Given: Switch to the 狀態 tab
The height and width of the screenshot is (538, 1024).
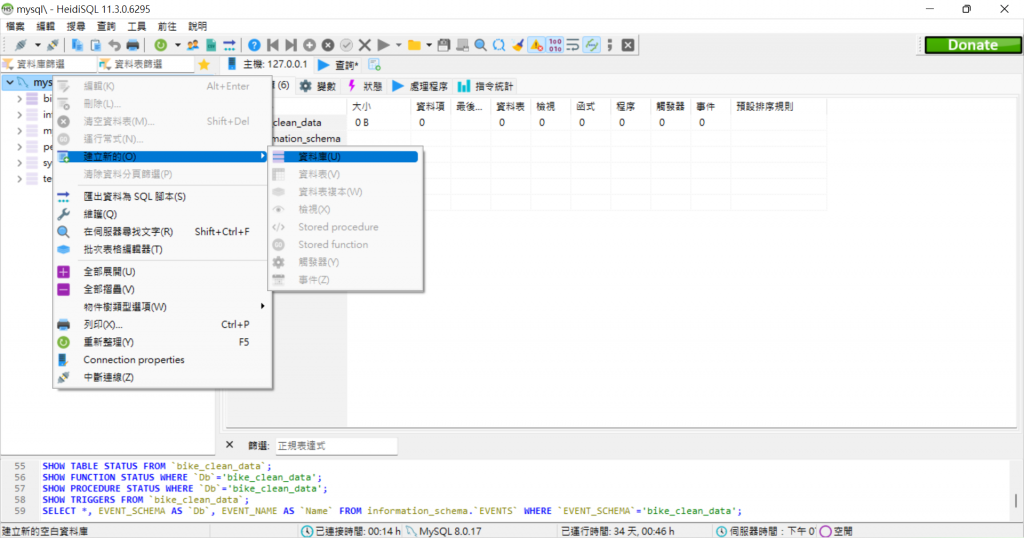Looking at the screenshot, I should (365, 86).
